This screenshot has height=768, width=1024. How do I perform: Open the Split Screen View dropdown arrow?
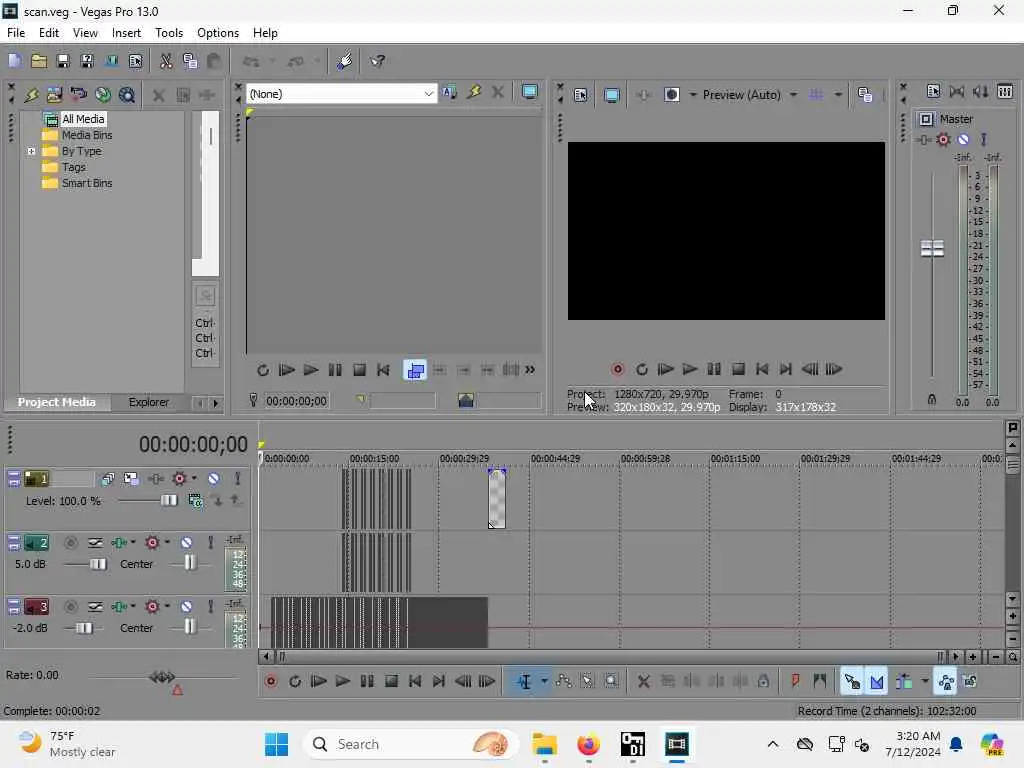(x=693, y=95)
